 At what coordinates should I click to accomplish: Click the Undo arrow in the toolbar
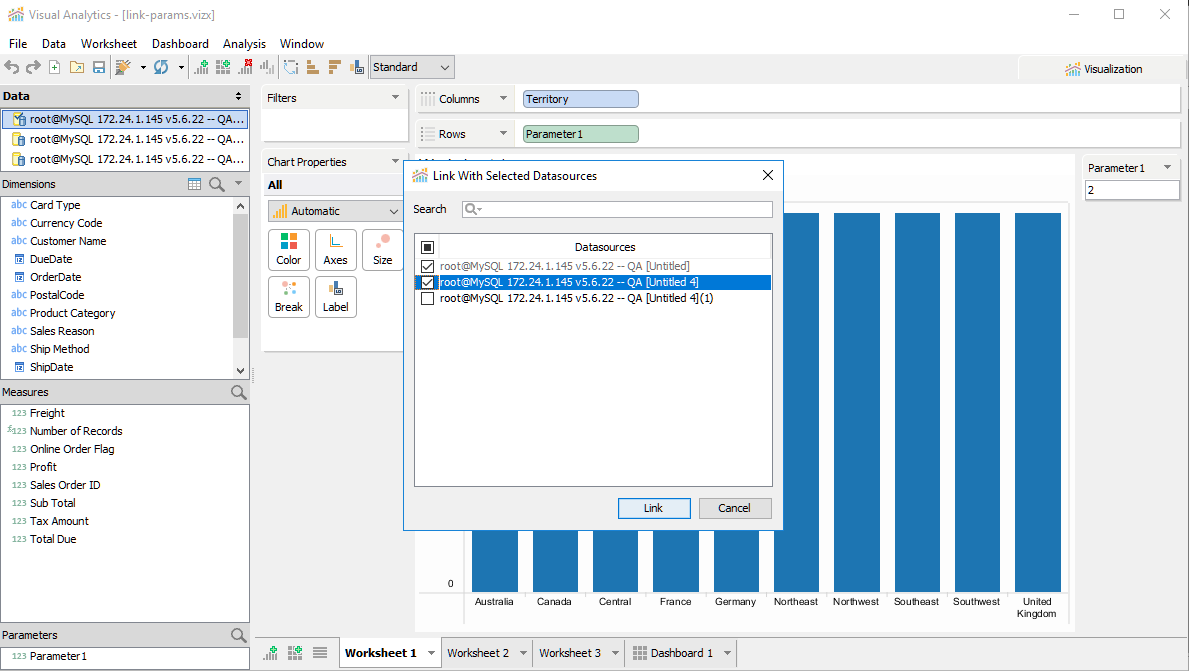(x=11, y=67)
